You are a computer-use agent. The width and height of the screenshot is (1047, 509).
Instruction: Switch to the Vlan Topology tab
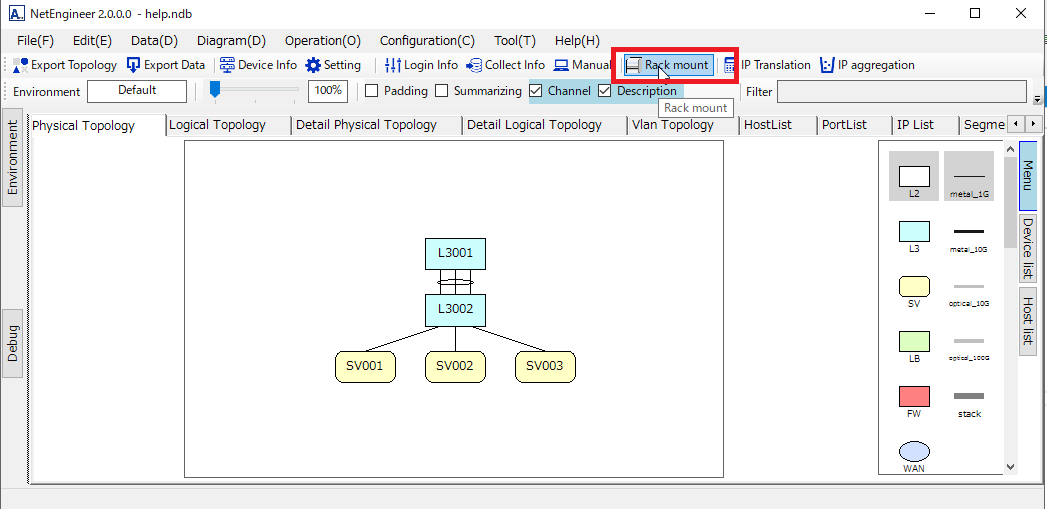click(673, 125)
